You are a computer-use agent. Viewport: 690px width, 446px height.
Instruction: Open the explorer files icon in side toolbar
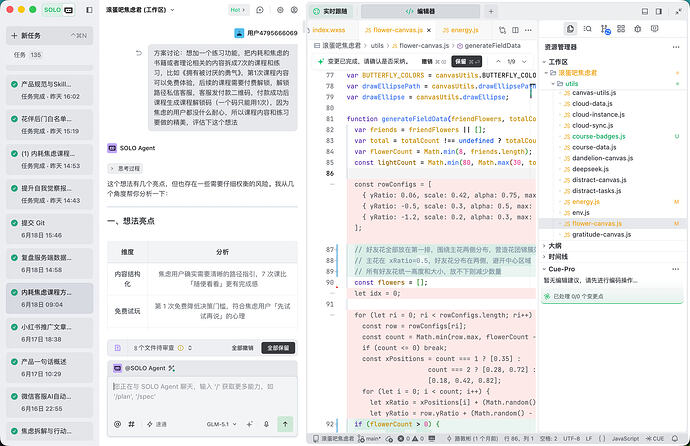coord(570,29)
